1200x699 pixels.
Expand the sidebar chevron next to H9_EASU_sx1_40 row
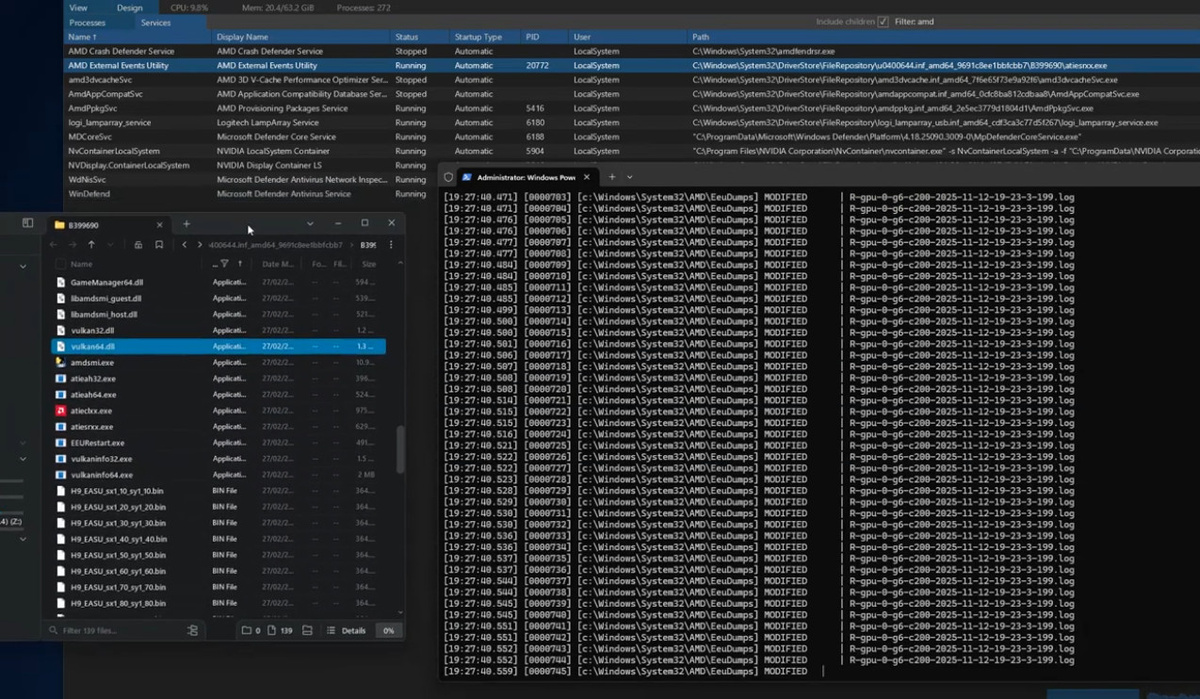pyautogui.click(x=24, y=539)
